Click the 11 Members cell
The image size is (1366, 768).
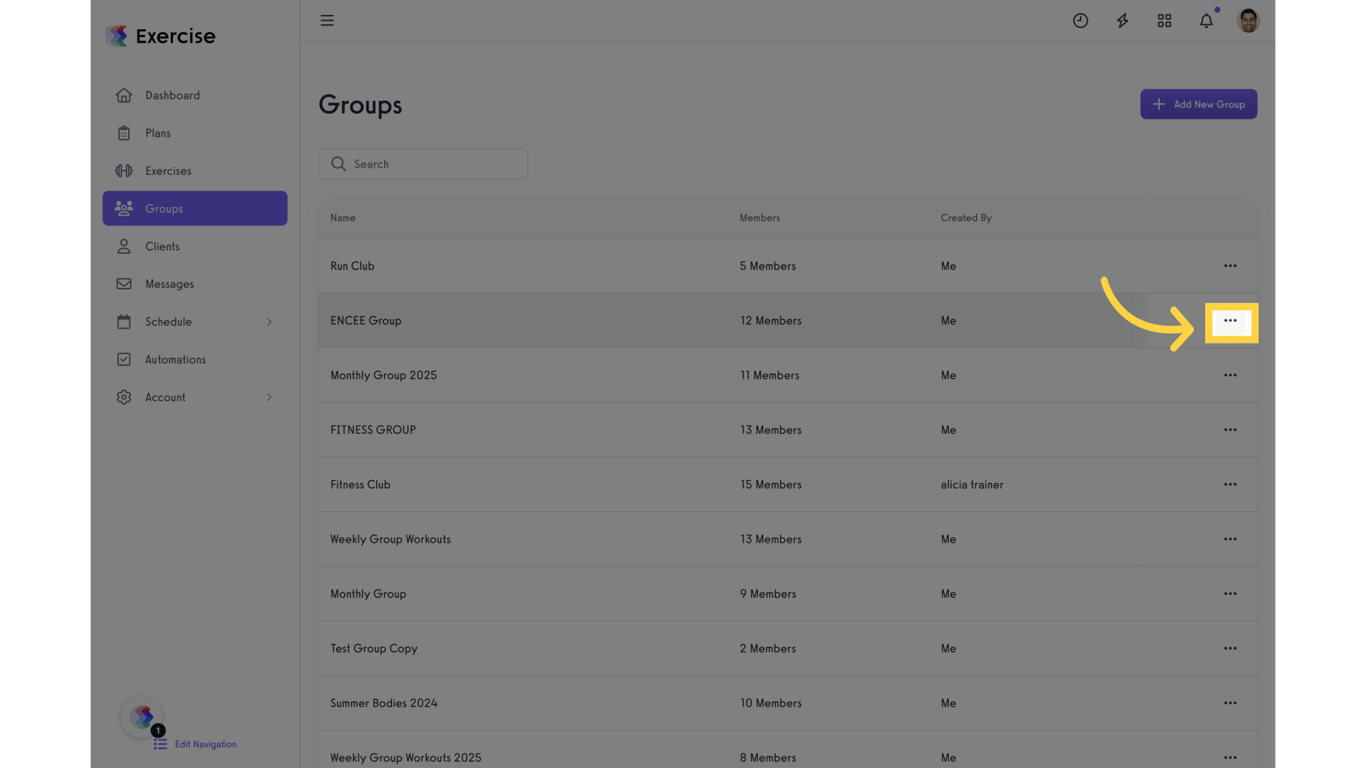click(x=769, y=375)
